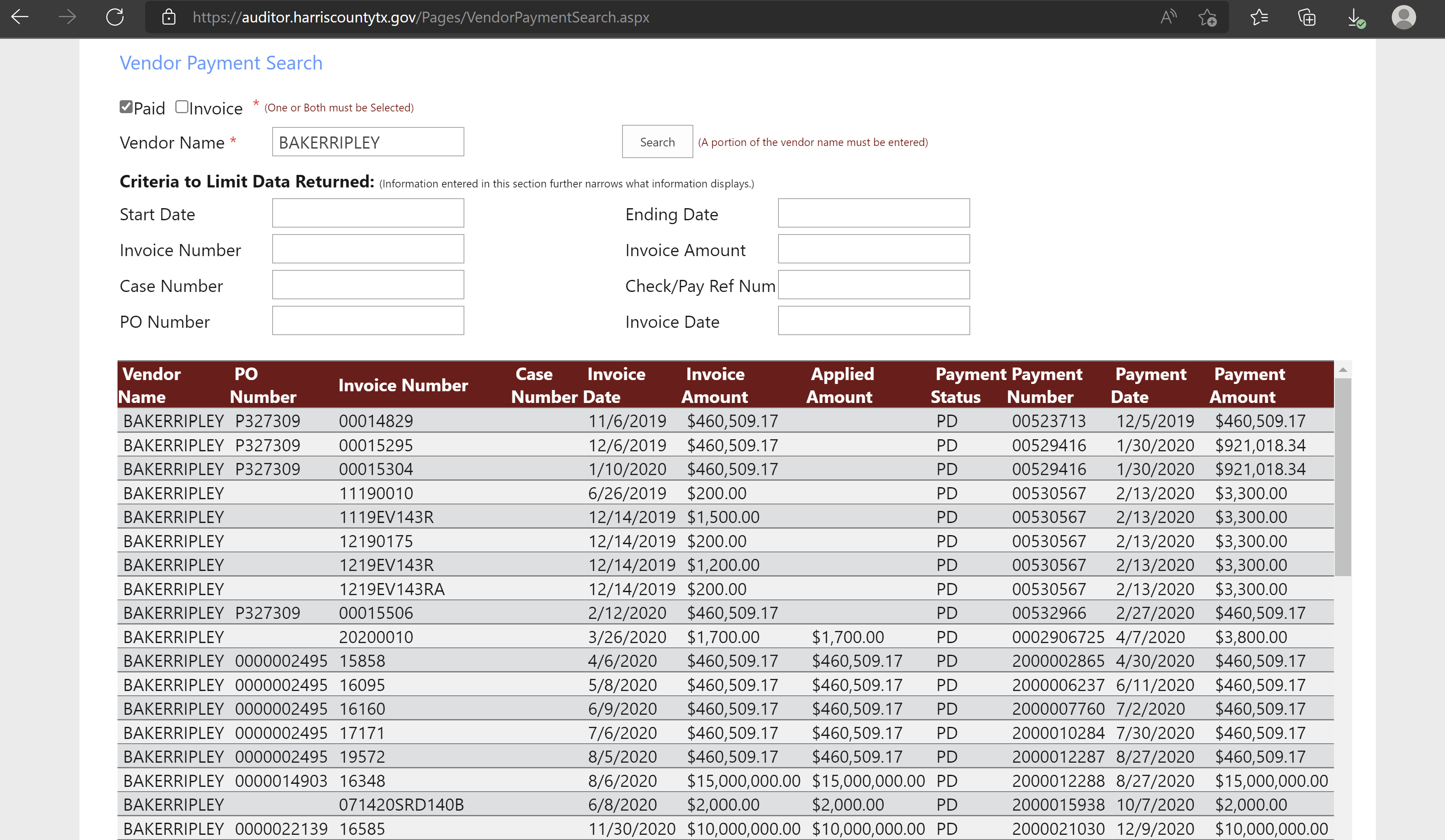Open the Favorites list icon
The image size is (1445, 840).
tap(1259, 17)
